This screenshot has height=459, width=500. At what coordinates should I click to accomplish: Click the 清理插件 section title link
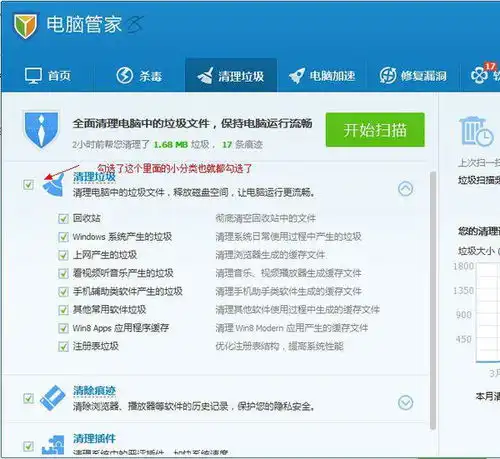click(x=94, y=439)
